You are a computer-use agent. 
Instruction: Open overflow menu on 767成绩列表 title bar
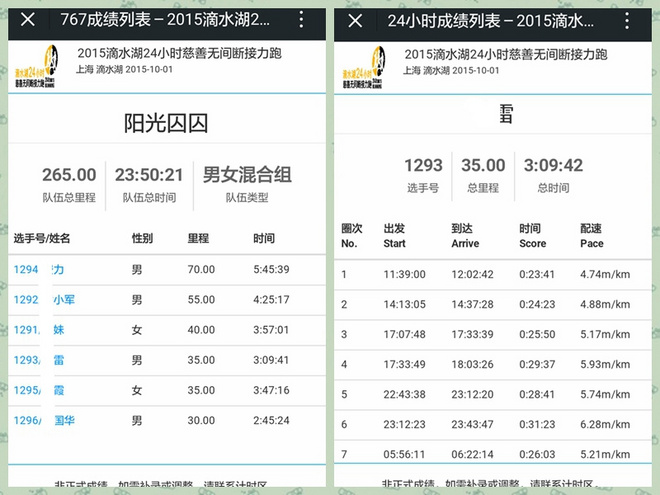[x=301, y=19]
